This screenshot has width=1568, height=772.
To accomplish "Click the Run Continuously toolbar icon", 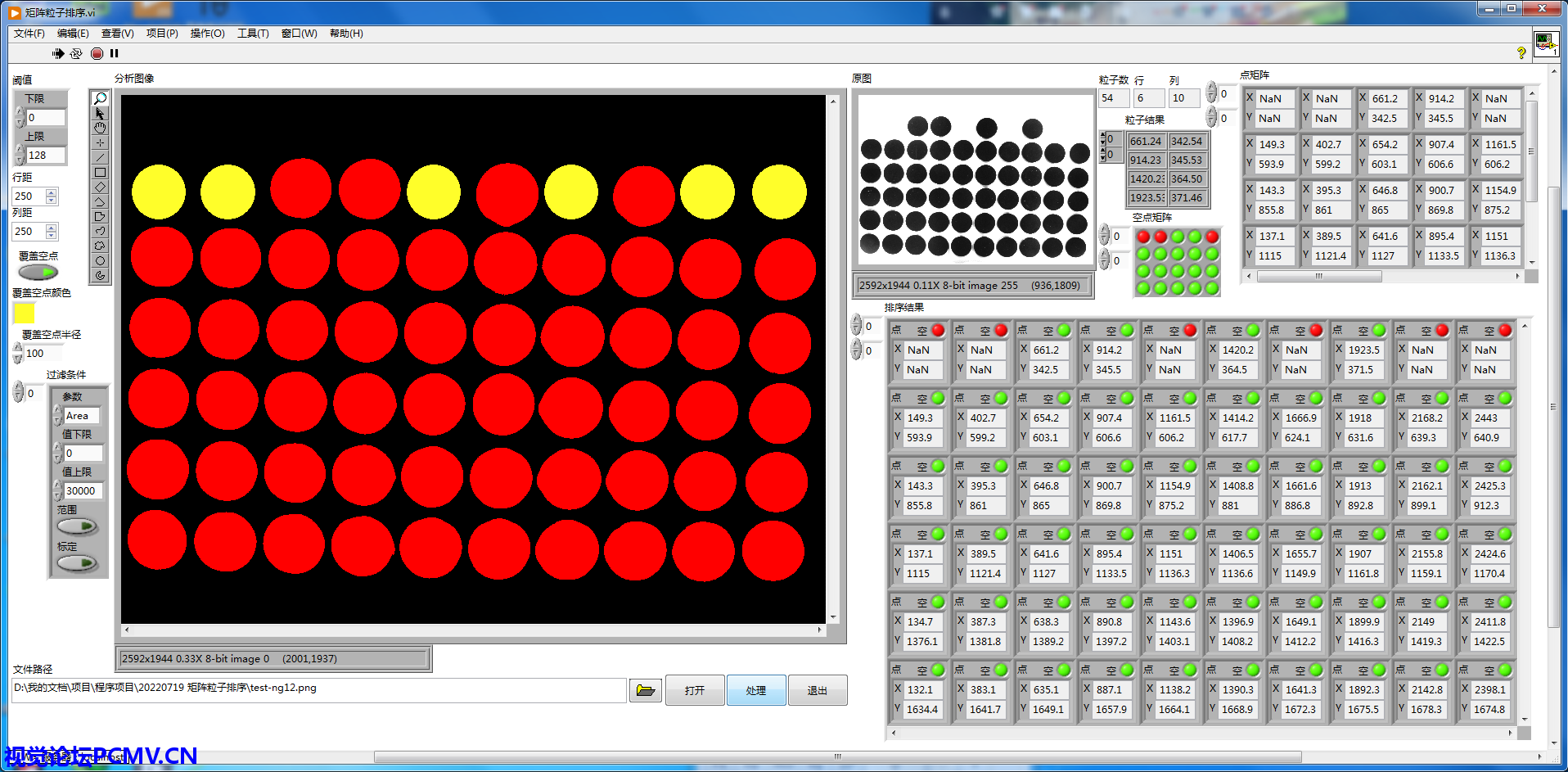I will (76, 53).
